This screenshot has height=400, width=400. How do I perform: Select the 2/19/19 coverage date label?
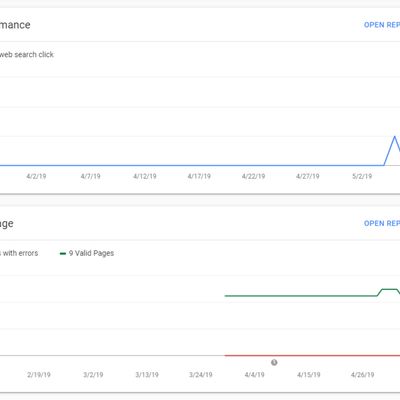39,375
